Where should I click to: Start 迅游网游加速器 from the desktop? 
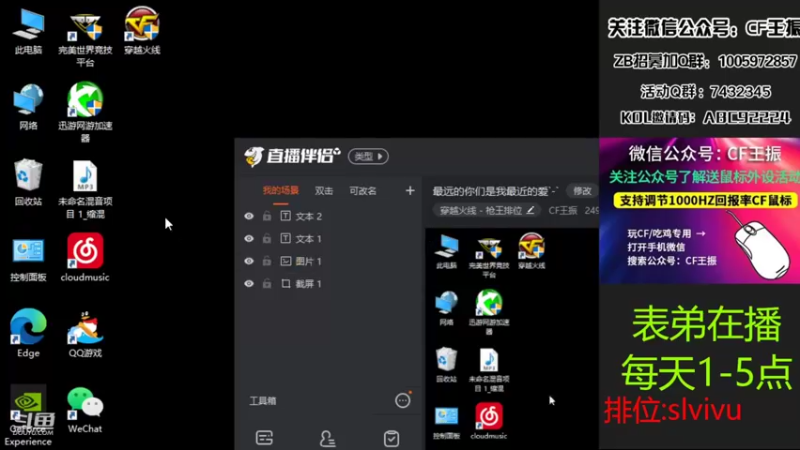tap(85, 112)
